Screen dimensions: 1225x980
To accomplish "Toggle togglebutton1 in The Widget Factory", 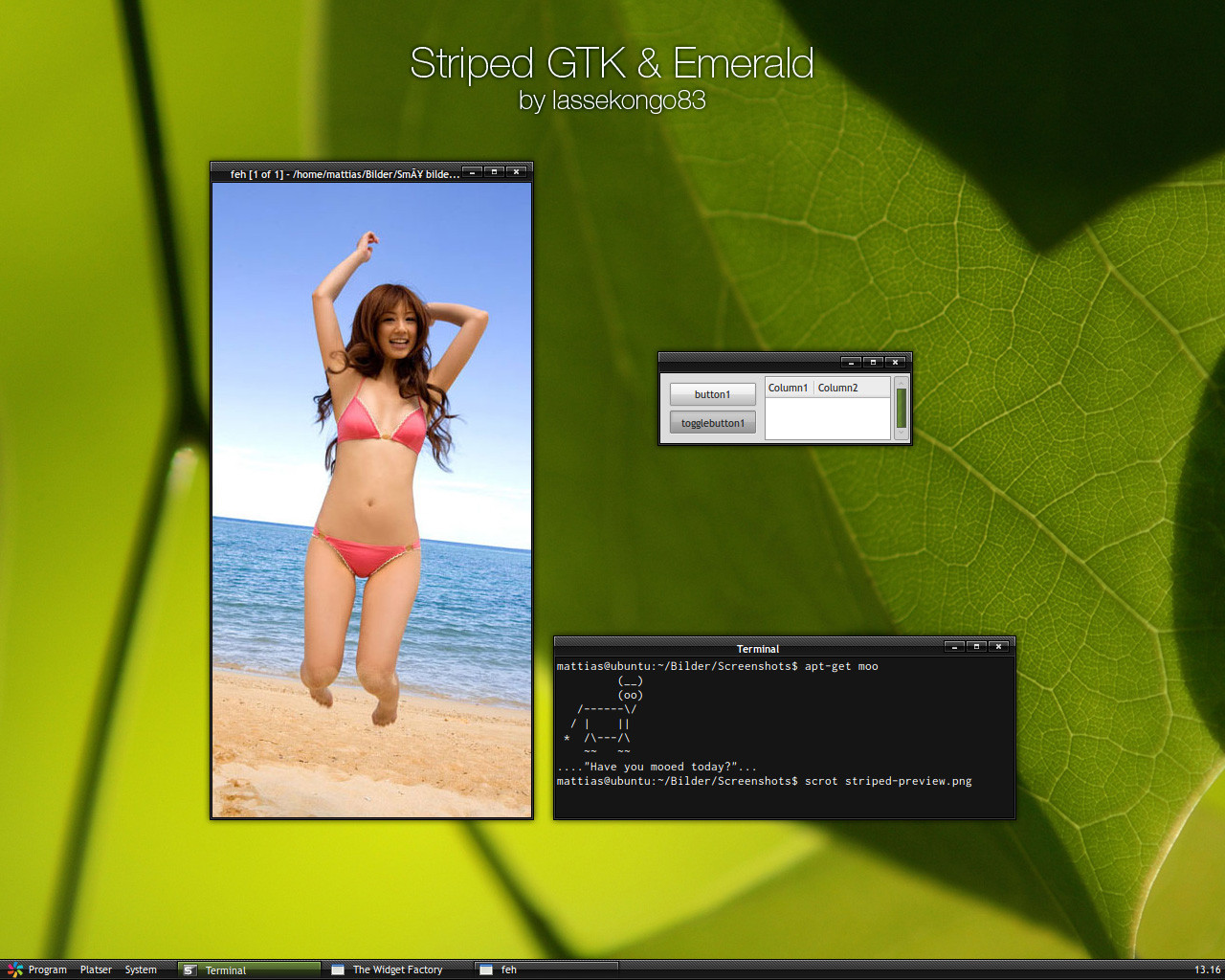I will [712, 423].
